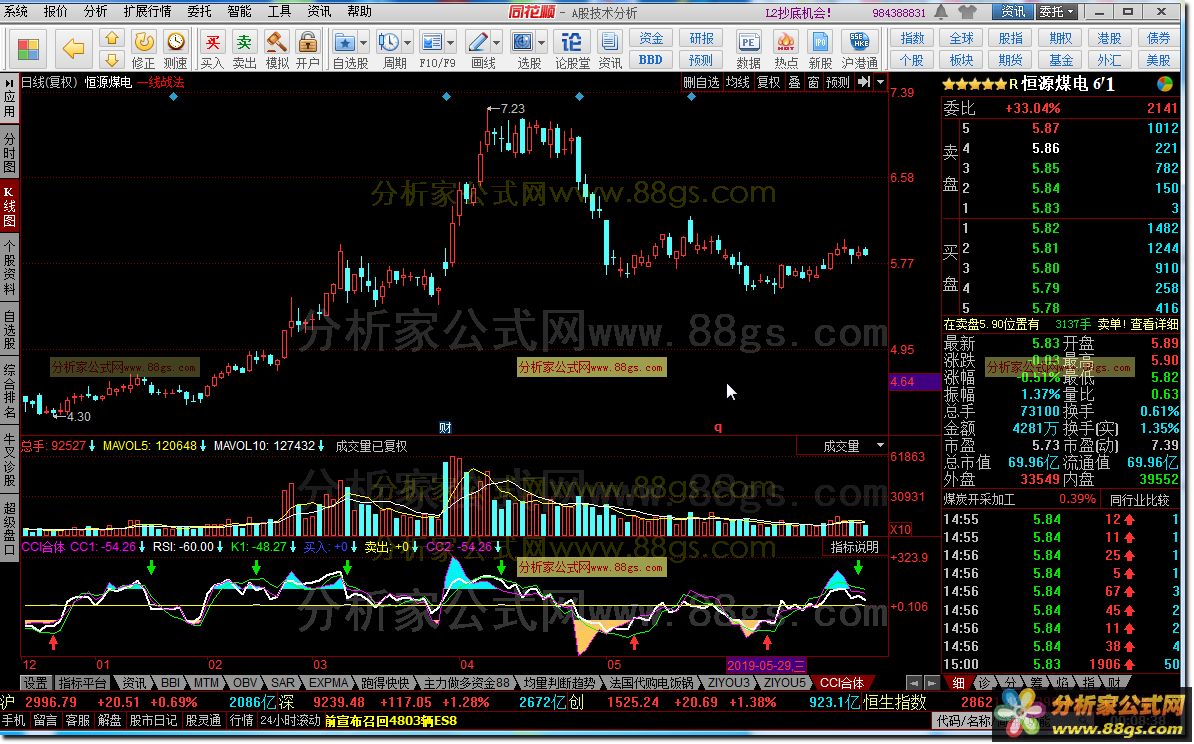
Task: Expand the 画线 drawing dropdown arrow
Action: tap(496, 43)
